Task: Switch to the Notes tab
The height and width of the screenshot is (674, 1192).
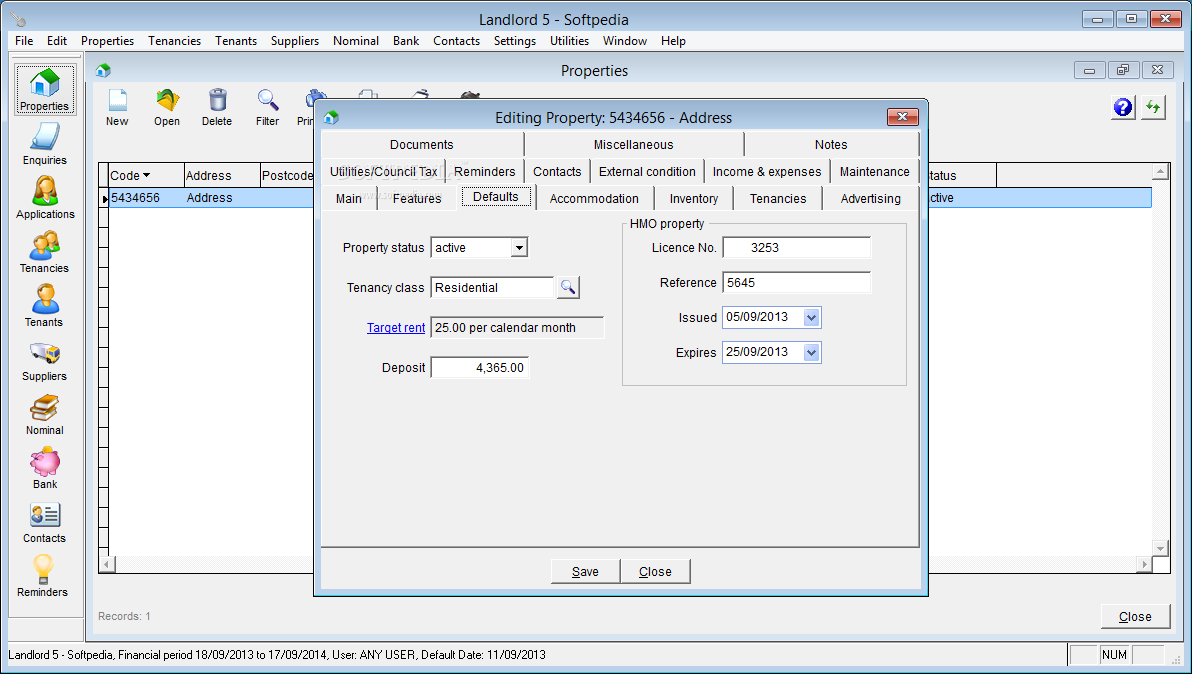Action: [x=831, y=144]
